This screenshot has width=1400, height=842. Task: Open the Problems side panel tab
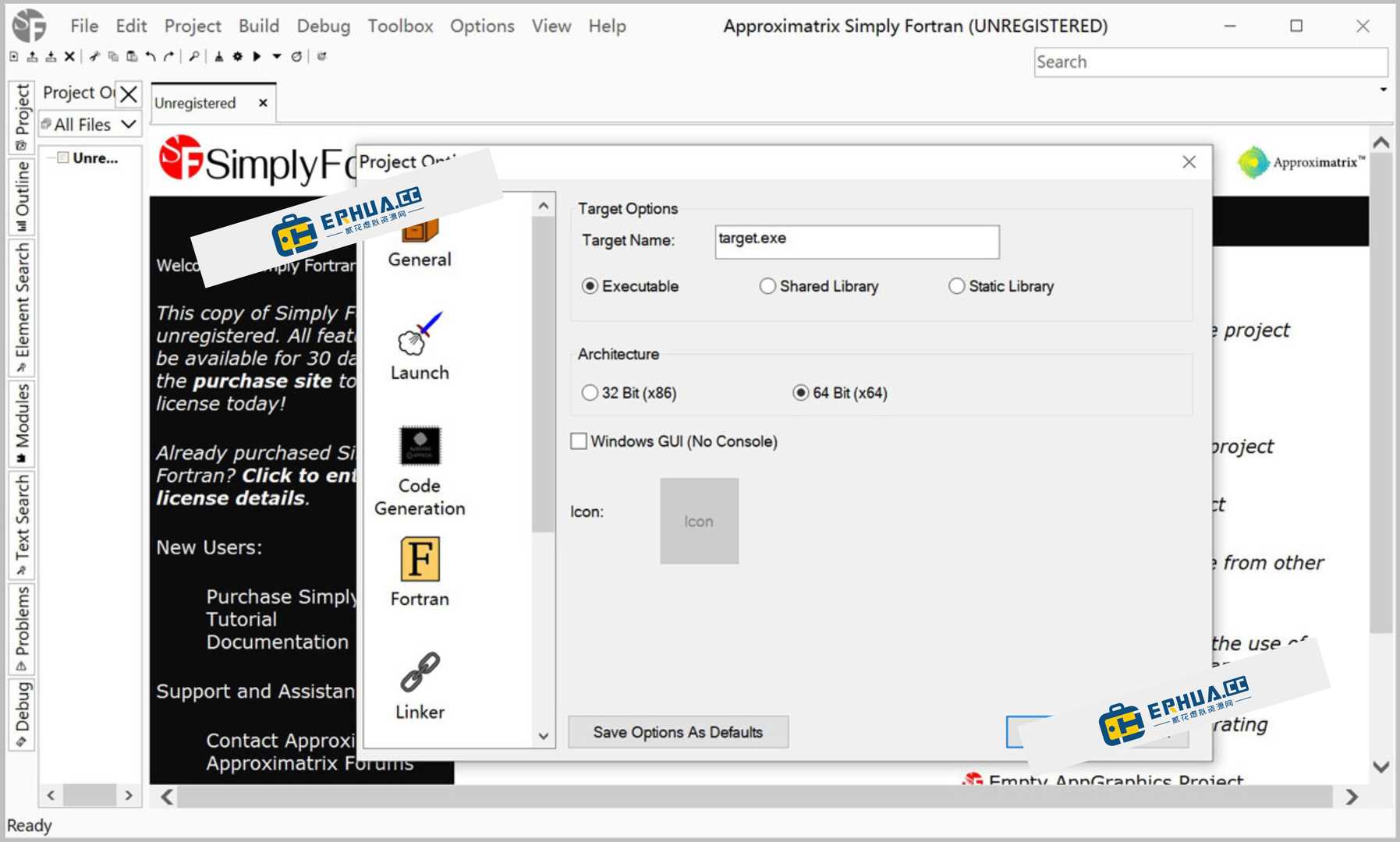[21, 629]
